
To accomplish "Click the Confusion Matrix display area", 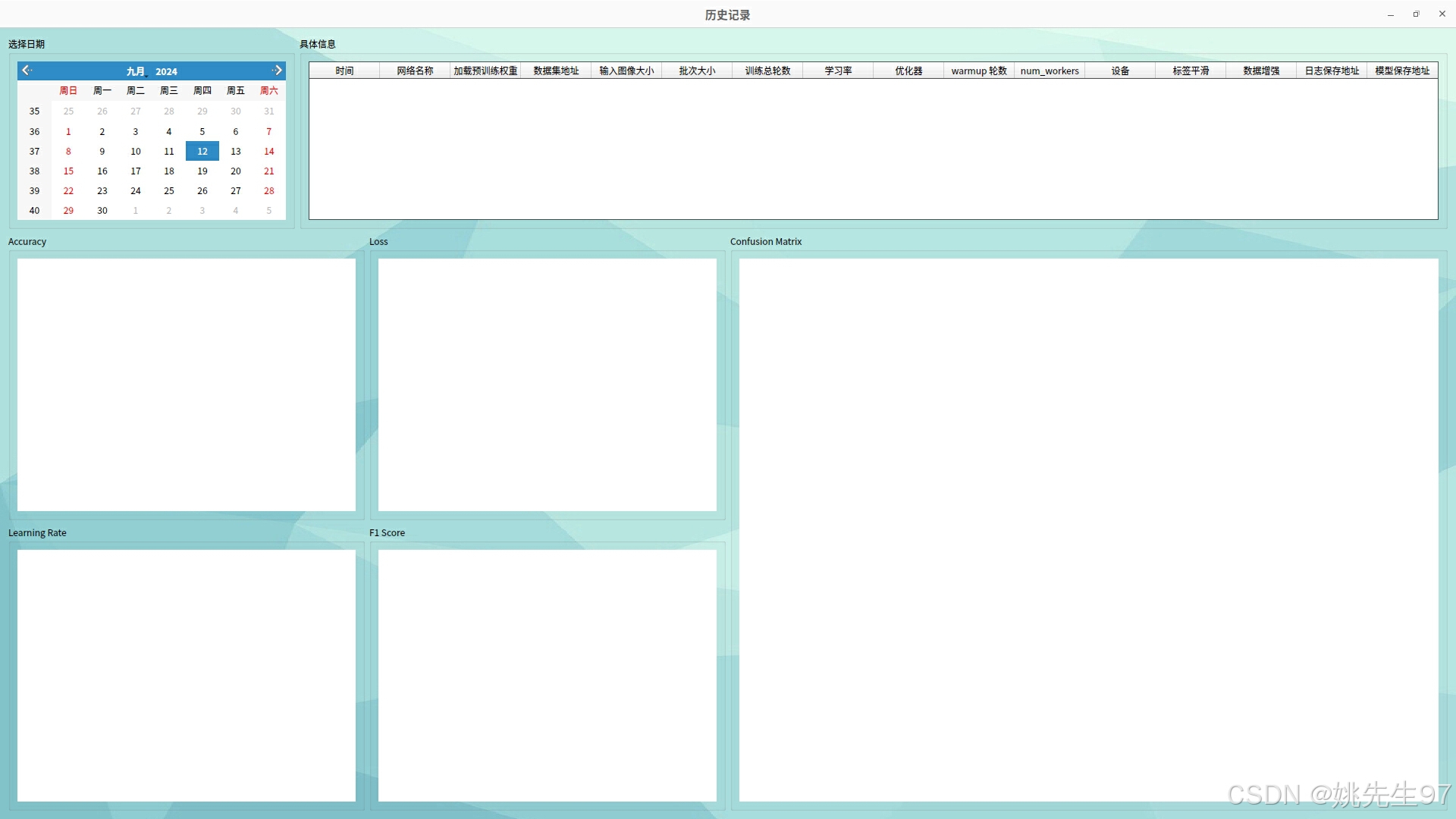I will 1088,529.
